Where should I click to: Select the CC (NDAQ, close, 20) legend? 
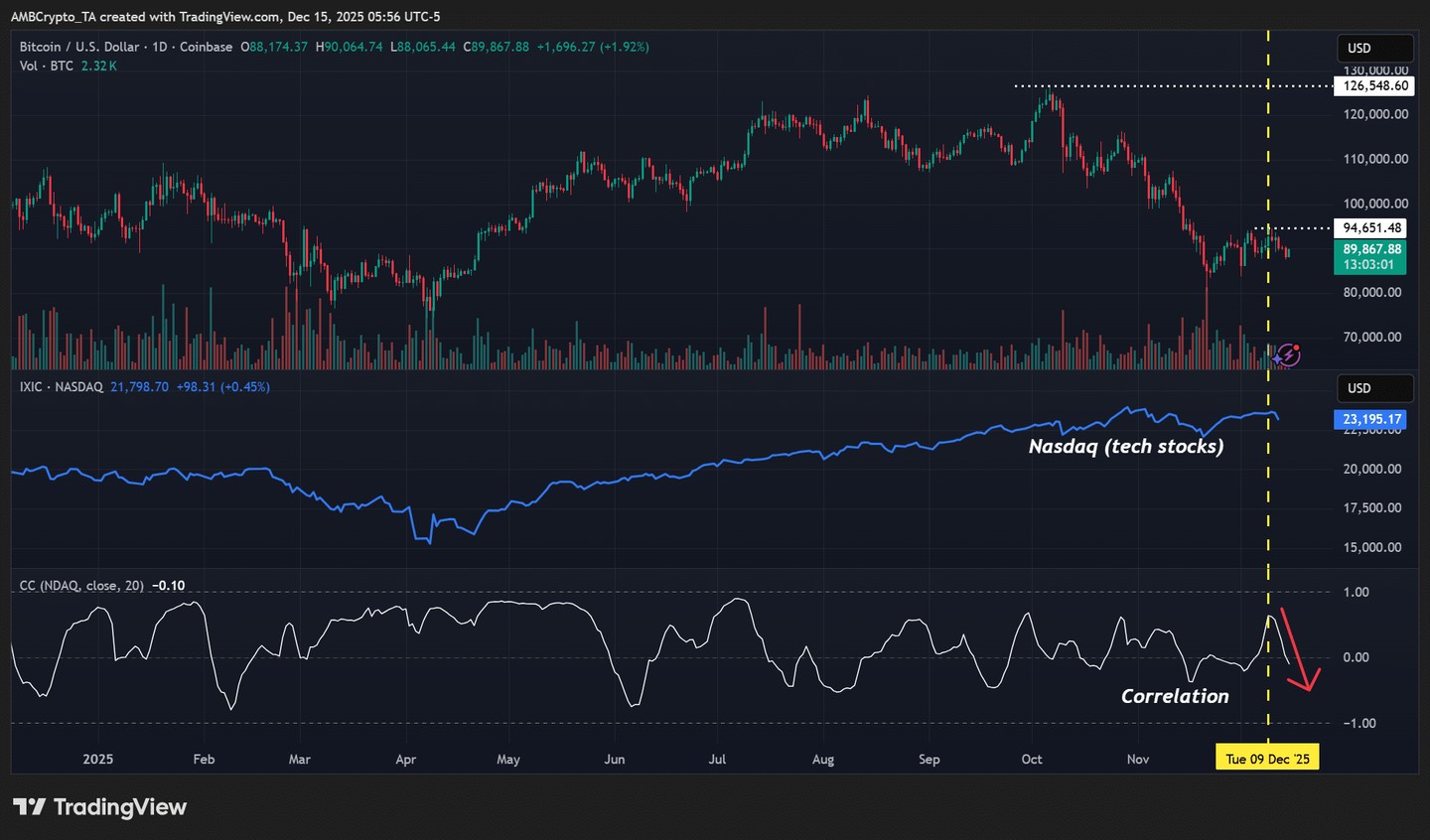(81, 586)
